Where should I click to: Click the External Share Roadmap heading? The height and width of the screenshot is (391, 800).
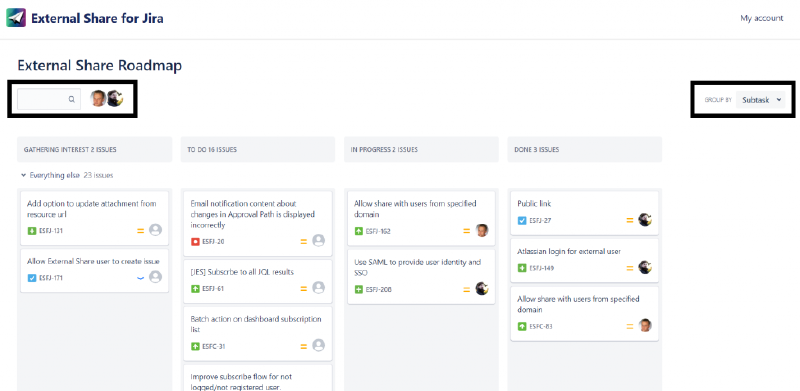point(99,65)
